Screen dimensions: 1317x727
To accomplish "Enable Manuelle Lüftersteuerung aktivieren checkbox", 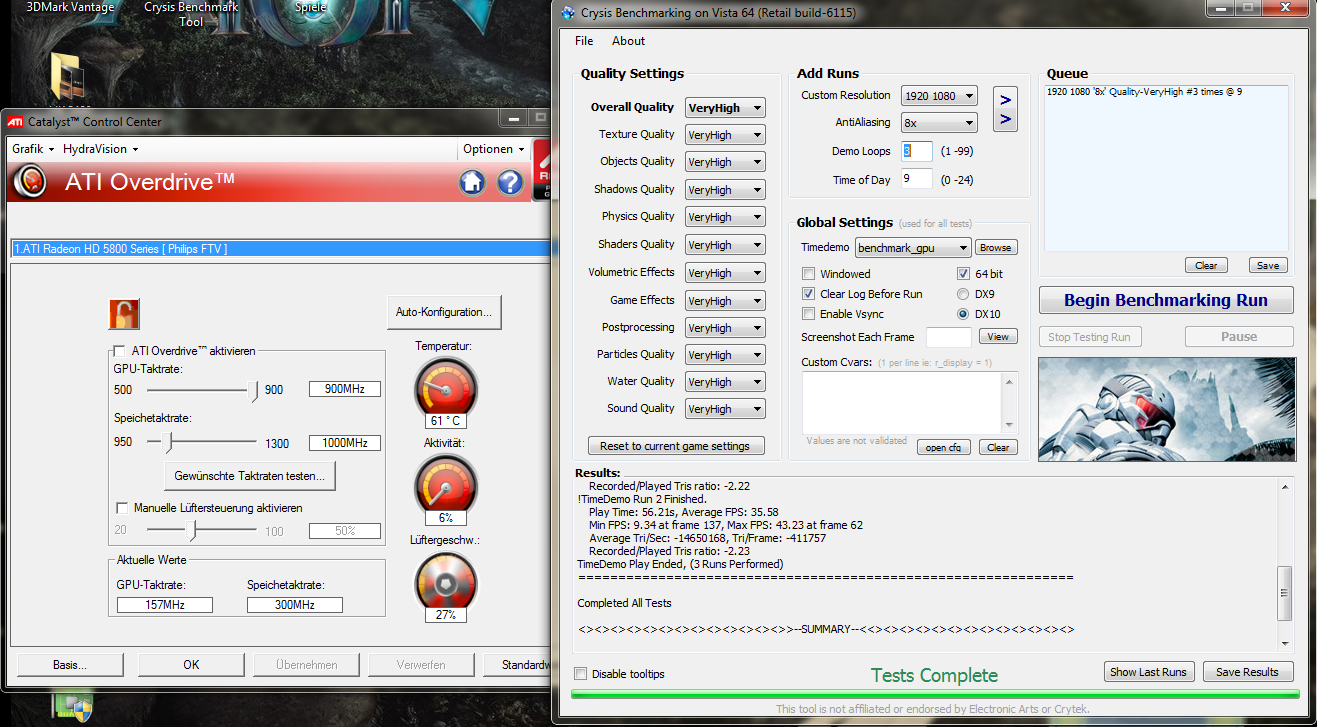I will tap(122, 508).
